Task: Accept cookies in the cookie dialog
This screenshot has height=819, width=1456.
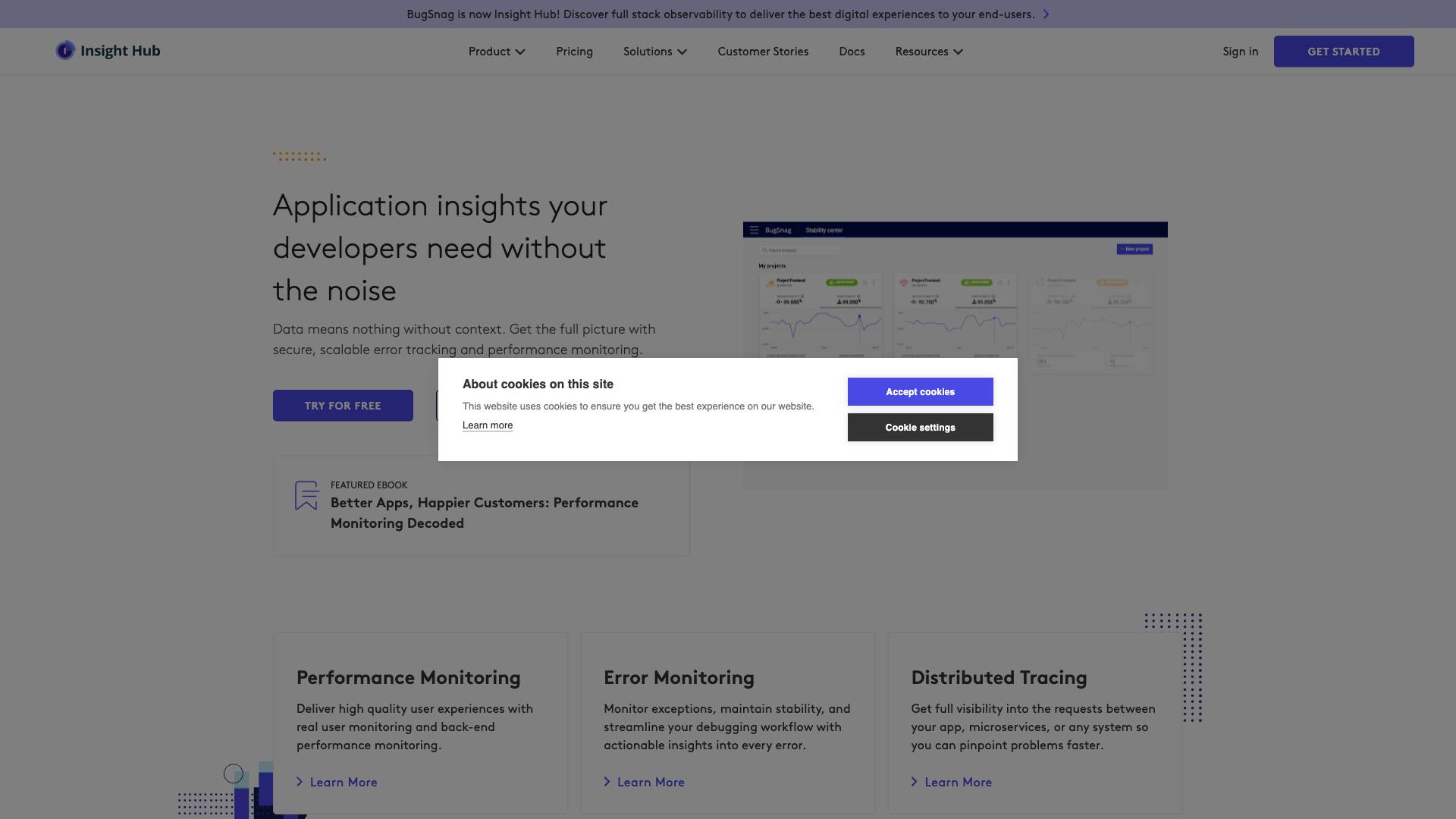Action: pos(920,392)
